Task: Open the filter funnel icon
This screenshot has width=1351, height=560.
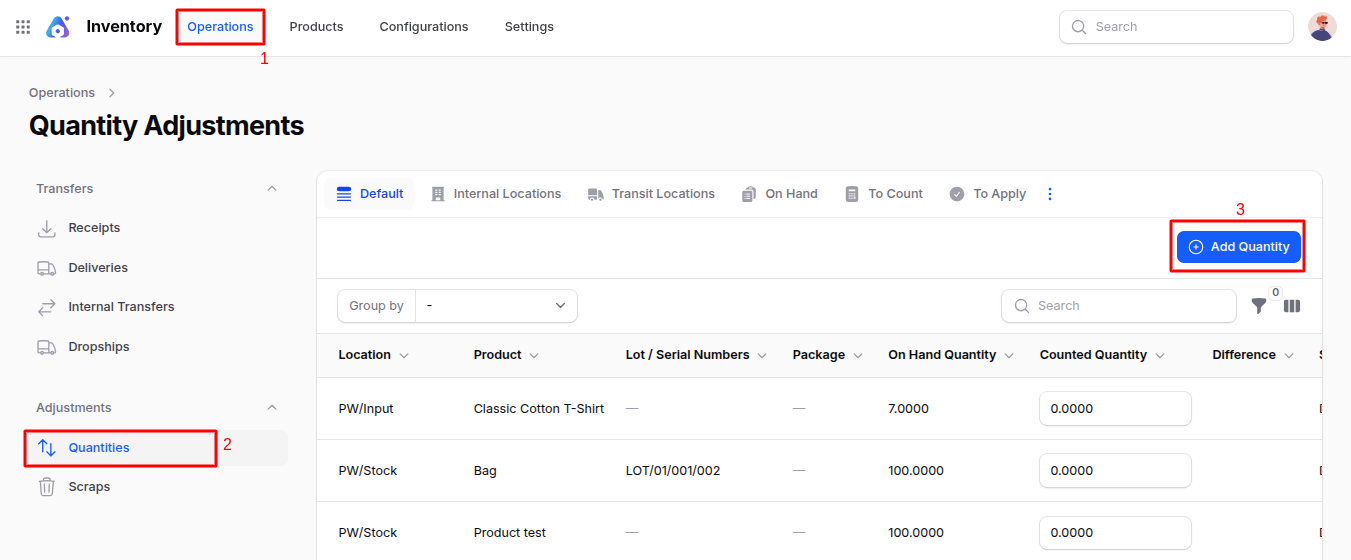Action: tap(1259, 306)
